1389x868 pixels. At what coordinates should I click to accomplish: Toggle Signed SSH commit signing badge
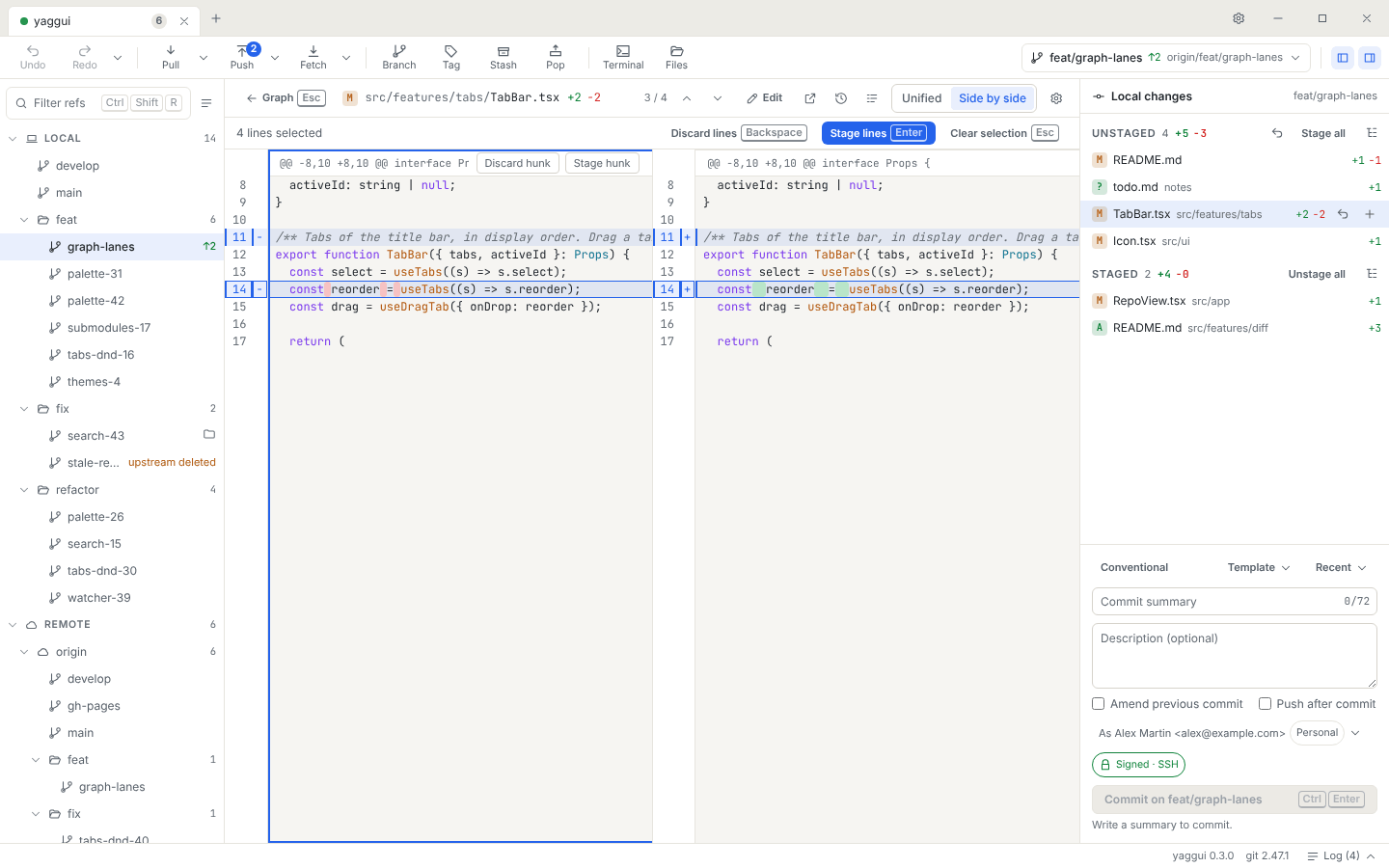[1138, 765]
